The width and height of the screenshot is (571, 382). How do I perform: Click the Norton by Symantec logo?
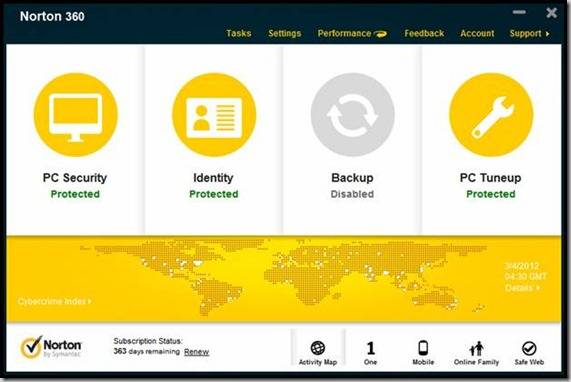pos(51,347)
